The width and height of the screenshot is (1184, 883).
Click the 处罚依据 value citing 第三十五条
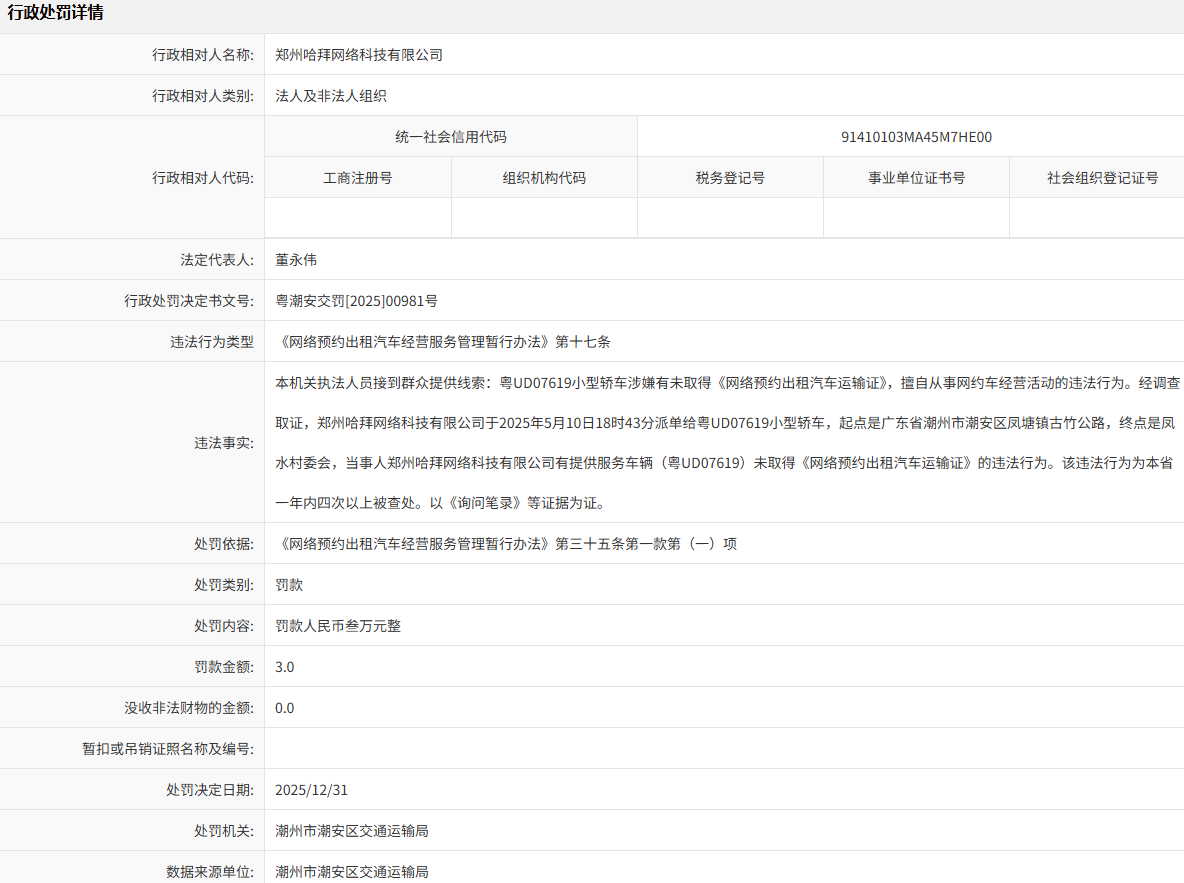pyautogui.click(x=506, y=544)
